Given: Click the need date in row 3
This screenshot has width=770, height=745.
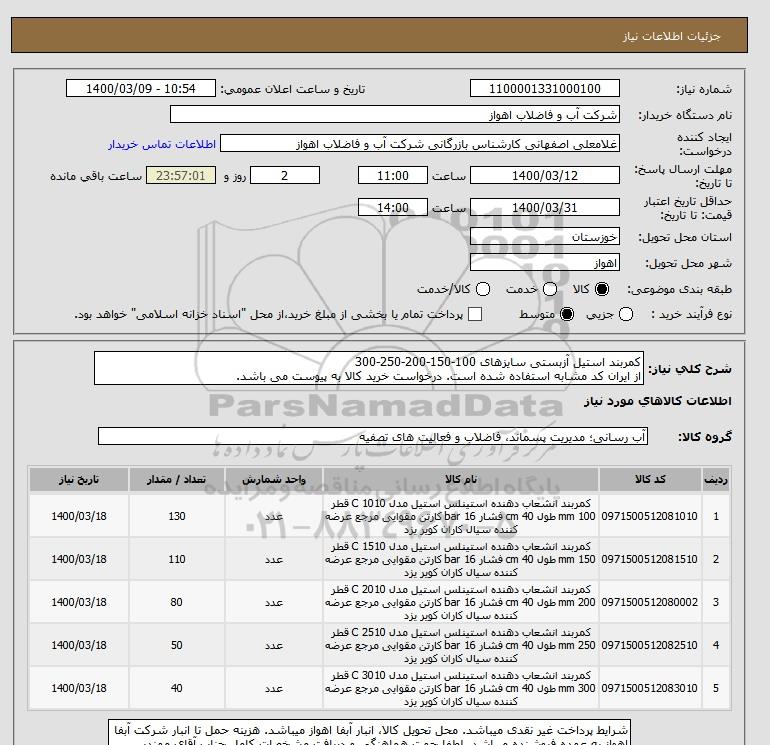Looking at the screenshot, I should point(79,602).
